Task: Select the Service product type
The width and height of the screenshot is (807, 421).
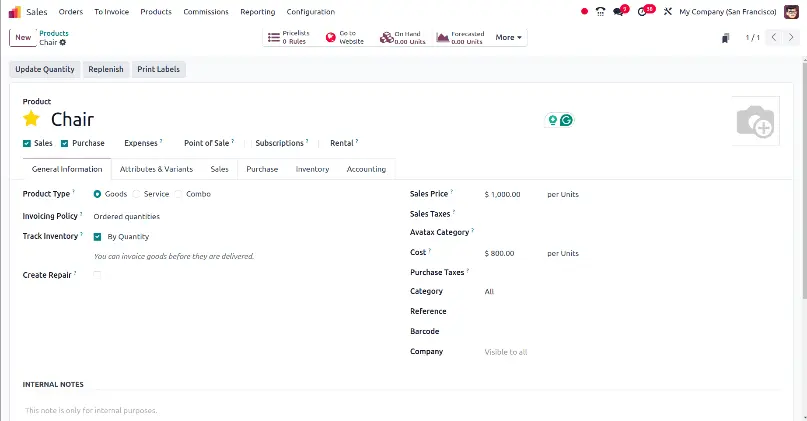Action: pos(136,194)
